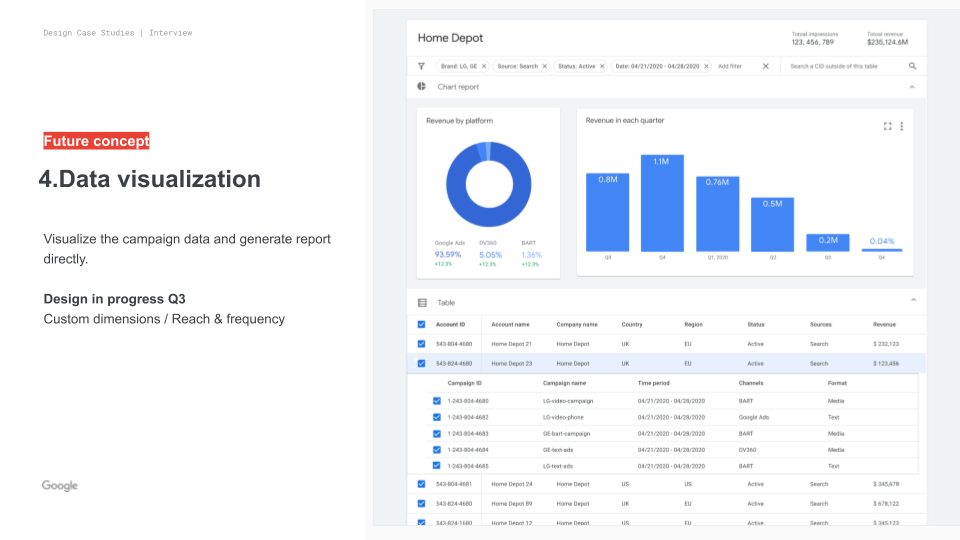Uncheck campaign GE-text-ads checkbox
Image resolution: width=960 pixels, height=540 pixels.
pyautogui.click(x=437, y=449)
